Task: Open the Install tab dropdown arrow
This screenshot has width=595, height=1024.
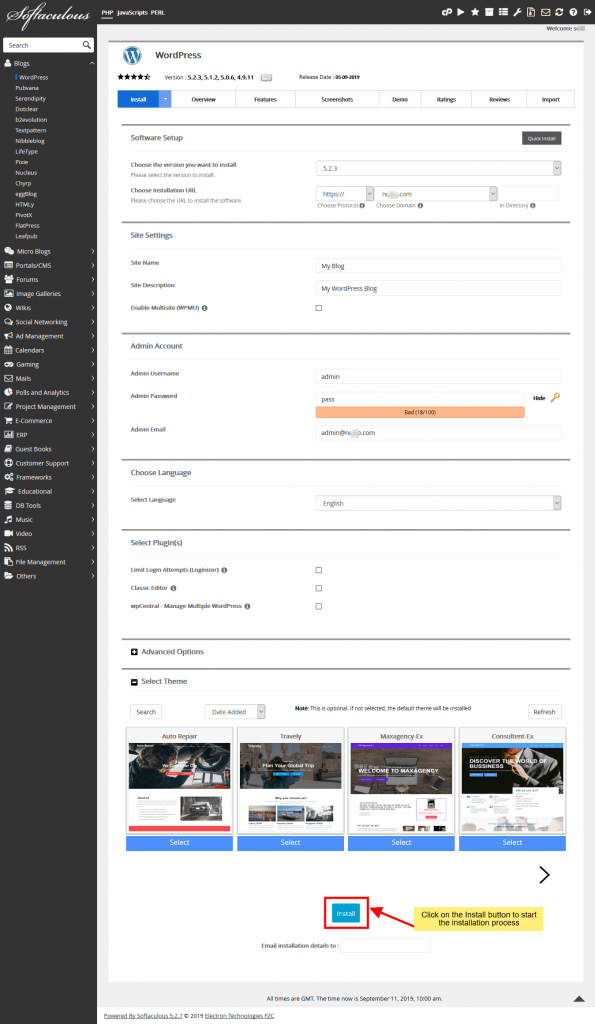Action: 165,99
